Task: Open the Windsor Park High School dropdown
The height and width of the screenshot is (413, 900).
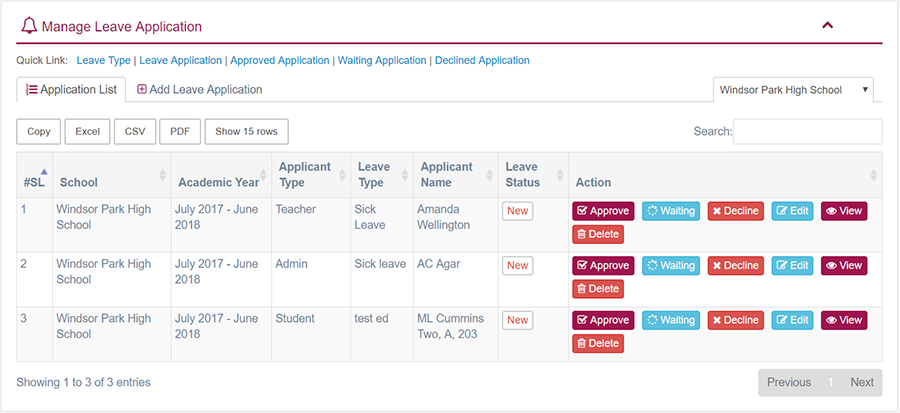Action: (793, 90)
